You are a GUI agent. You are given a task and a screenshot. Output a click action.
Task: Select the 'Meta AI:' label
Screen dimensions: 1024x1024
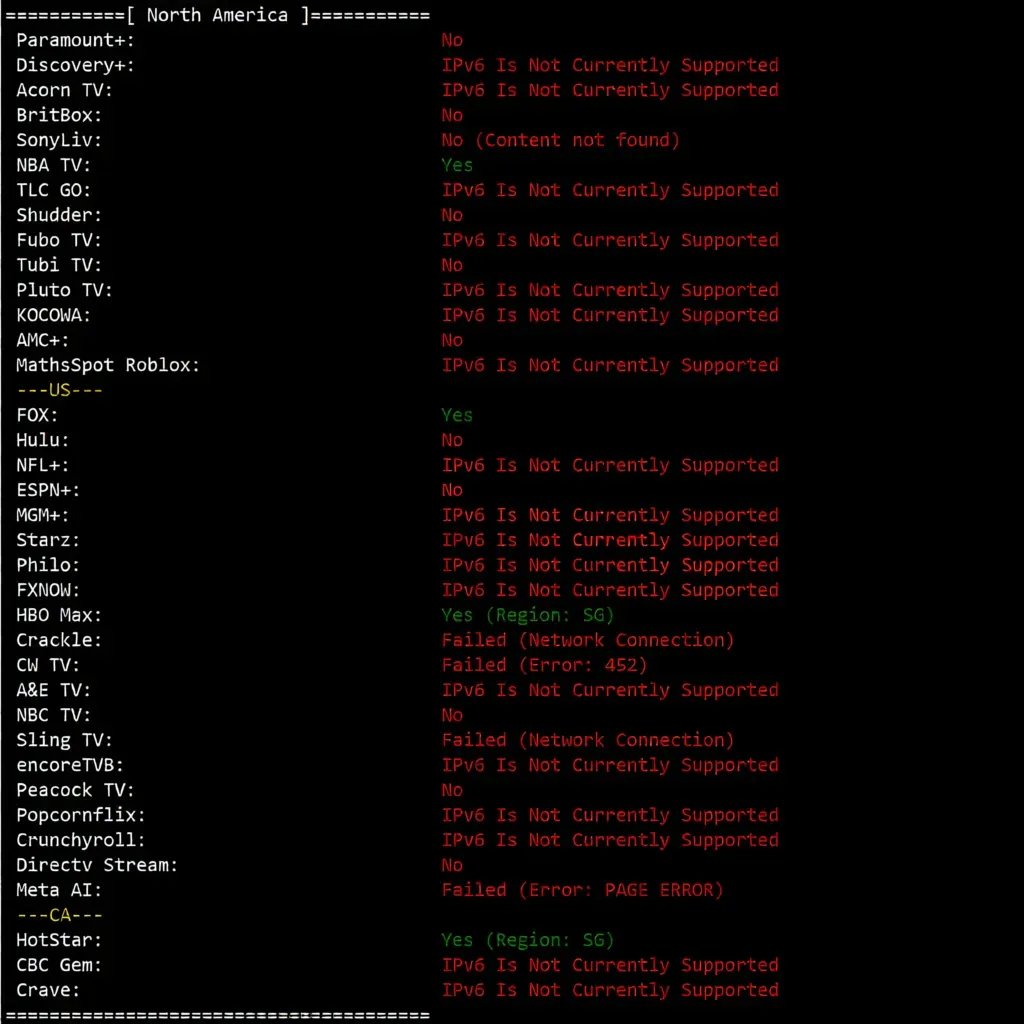[x=59, y=890]
